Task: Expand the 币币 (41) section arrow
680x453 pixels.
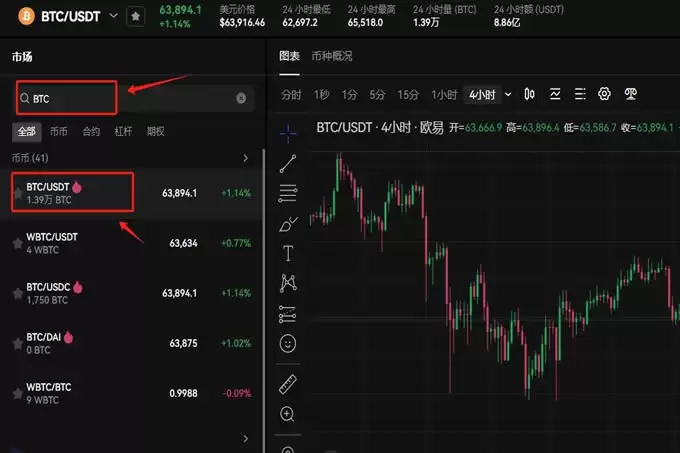Action: (x=246, y=158)
